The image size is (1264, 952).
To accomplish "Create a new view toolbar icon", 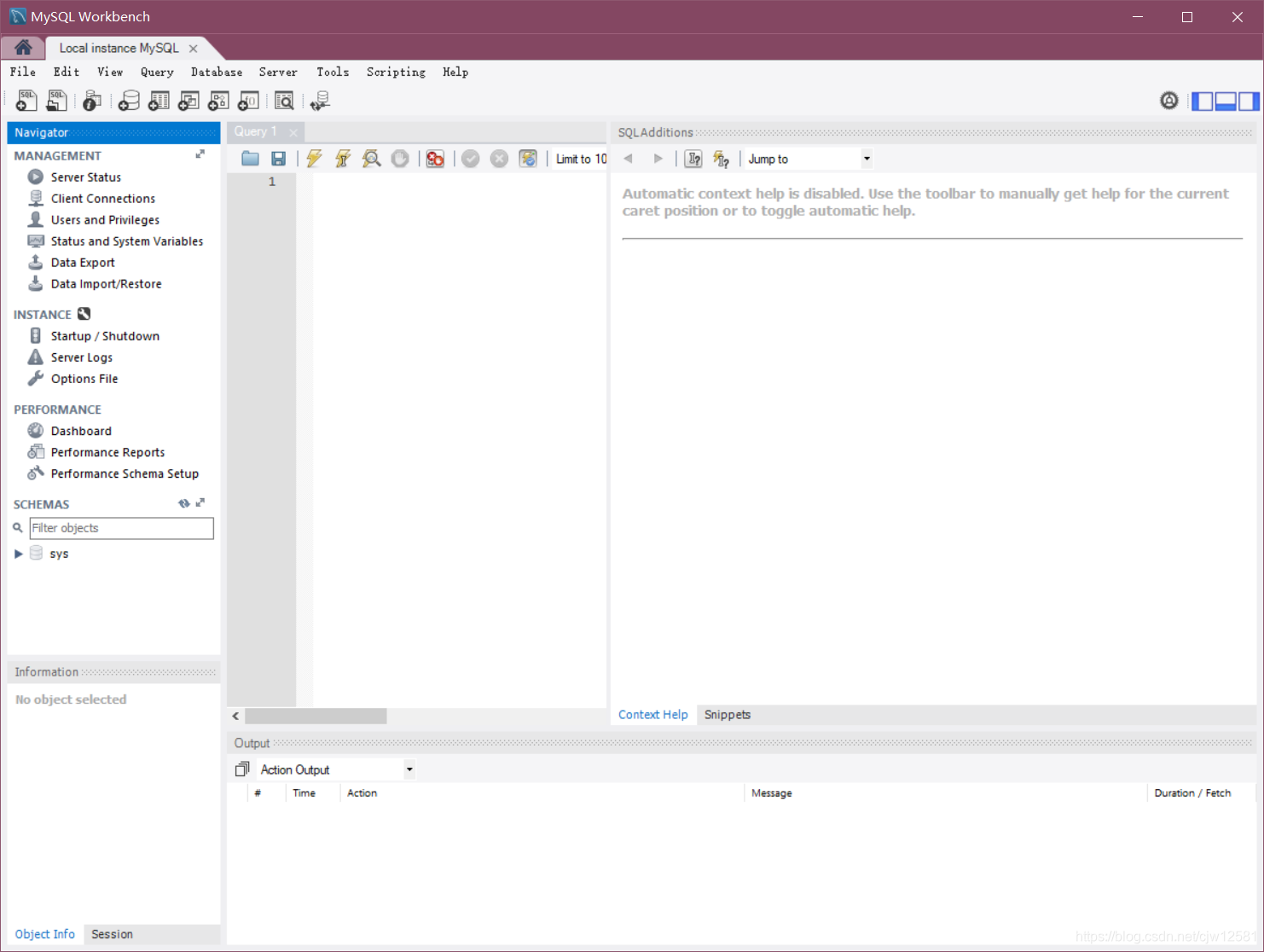I will 188,102.
